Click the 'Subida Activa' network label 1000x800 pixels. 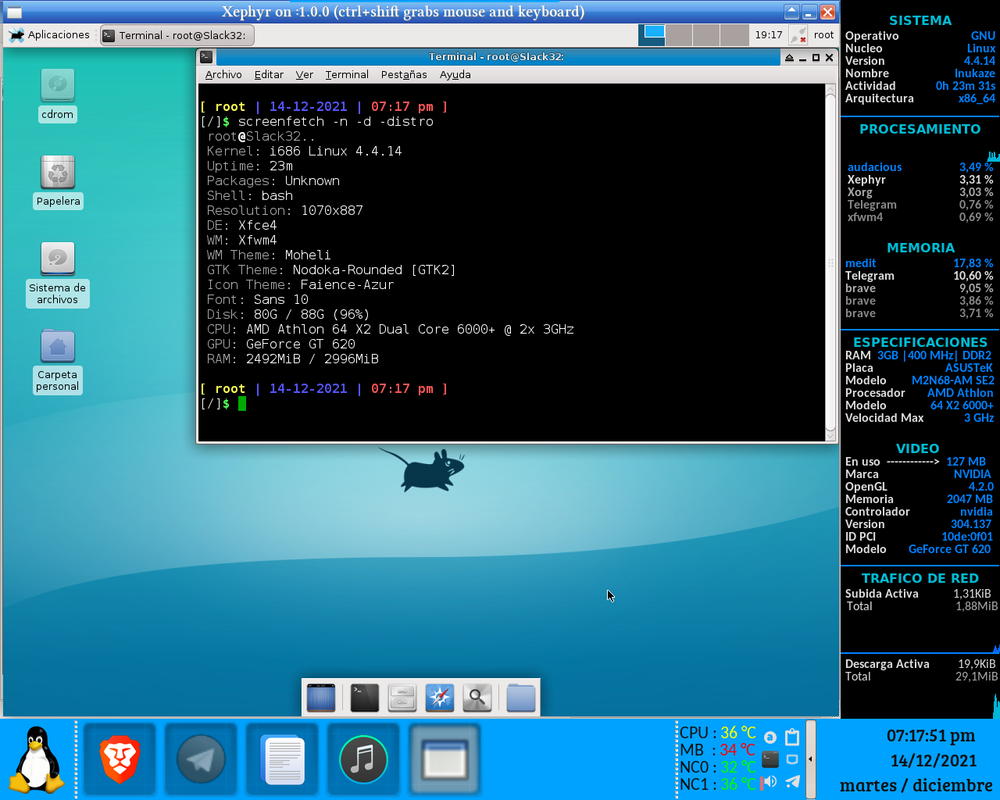point(881,594)
